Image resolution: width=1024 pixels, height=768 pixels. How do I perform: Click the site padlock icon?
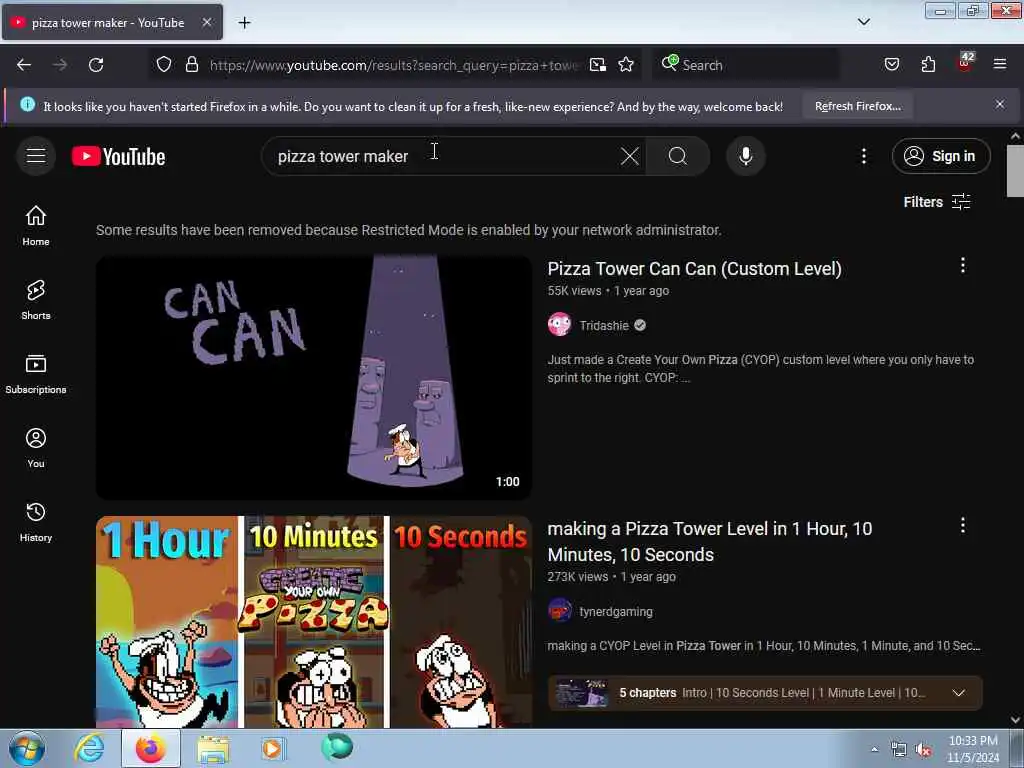[x=191, y=65]
